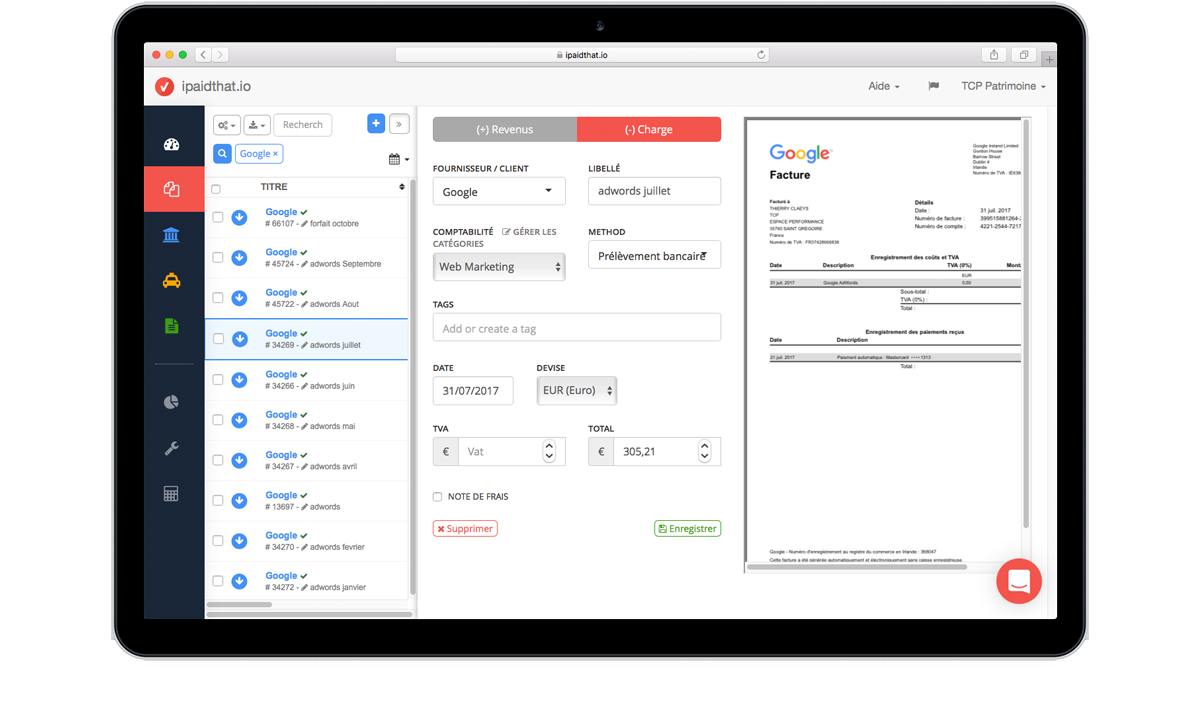Screen dimensions: 1200x702
Task: Click the Supprimer delete button
Action: 465,528
